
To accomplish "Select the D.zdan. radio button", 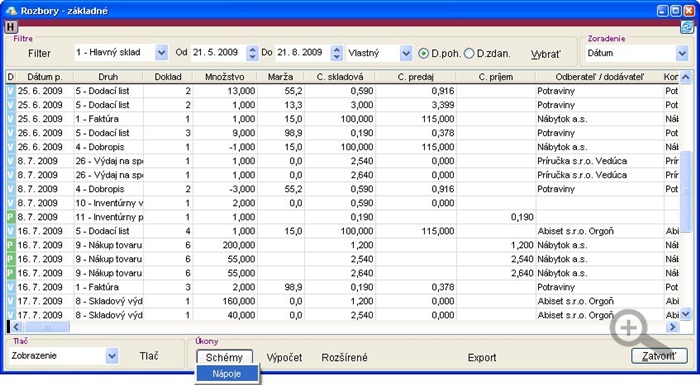I will click(469, 54).
